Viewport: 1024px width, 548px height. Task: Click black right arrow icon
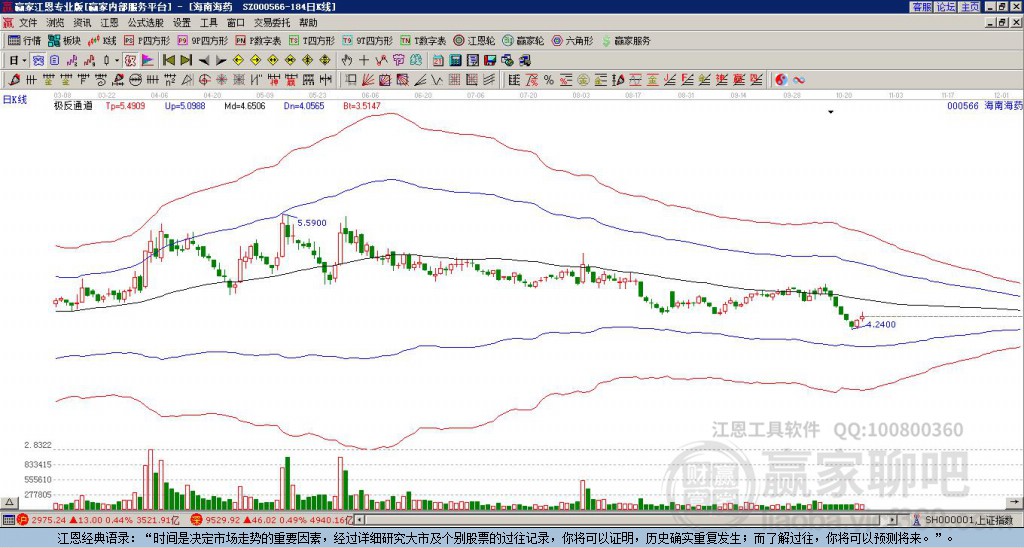point(221,61)
